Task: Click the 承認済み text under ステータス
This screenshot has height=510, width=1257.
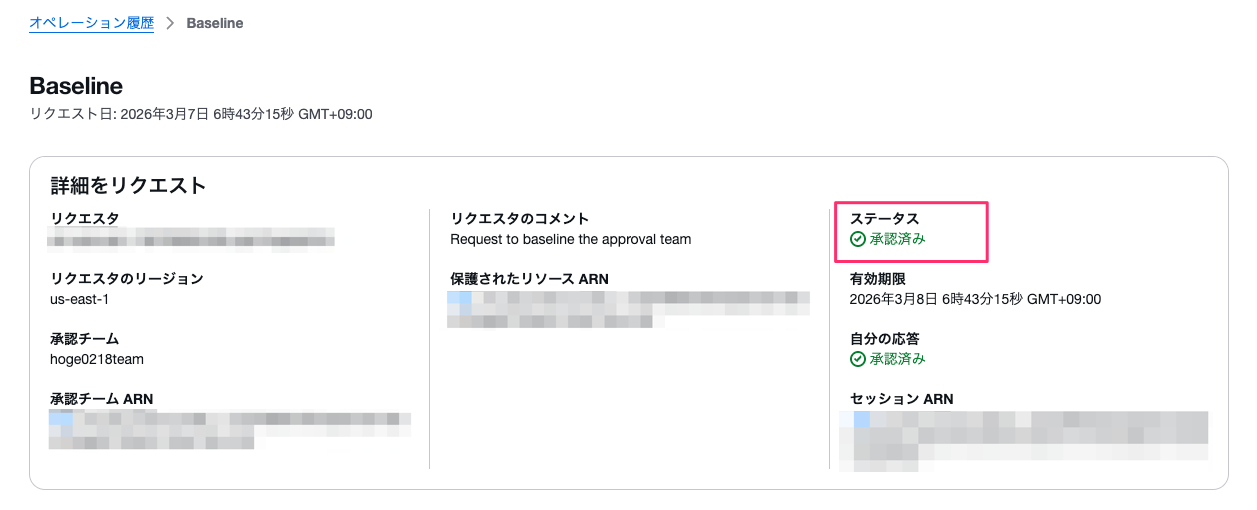Action: pos(897,239)
